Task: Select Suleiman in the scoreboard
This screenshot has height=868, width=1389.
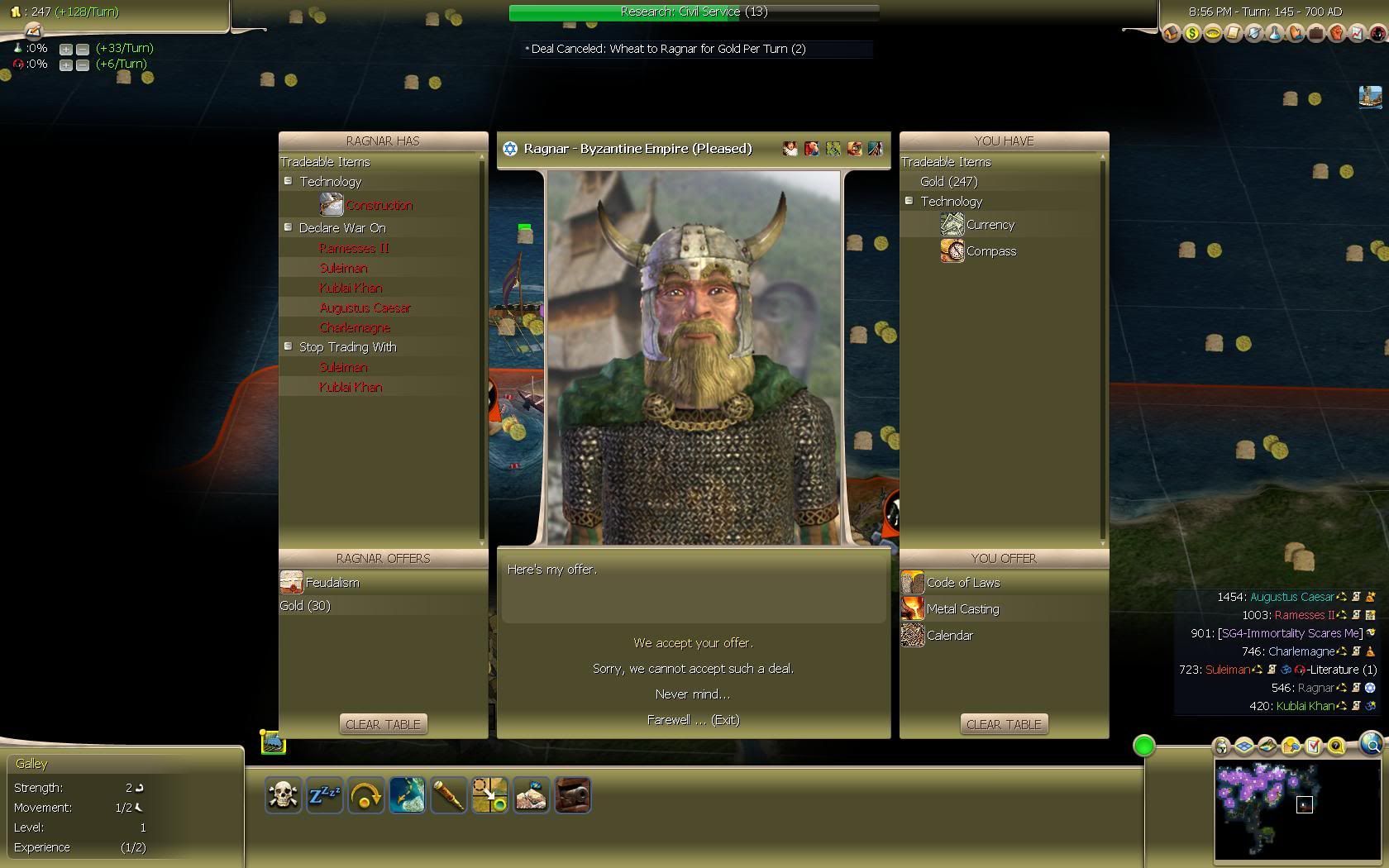Action: coord(1227,669)
